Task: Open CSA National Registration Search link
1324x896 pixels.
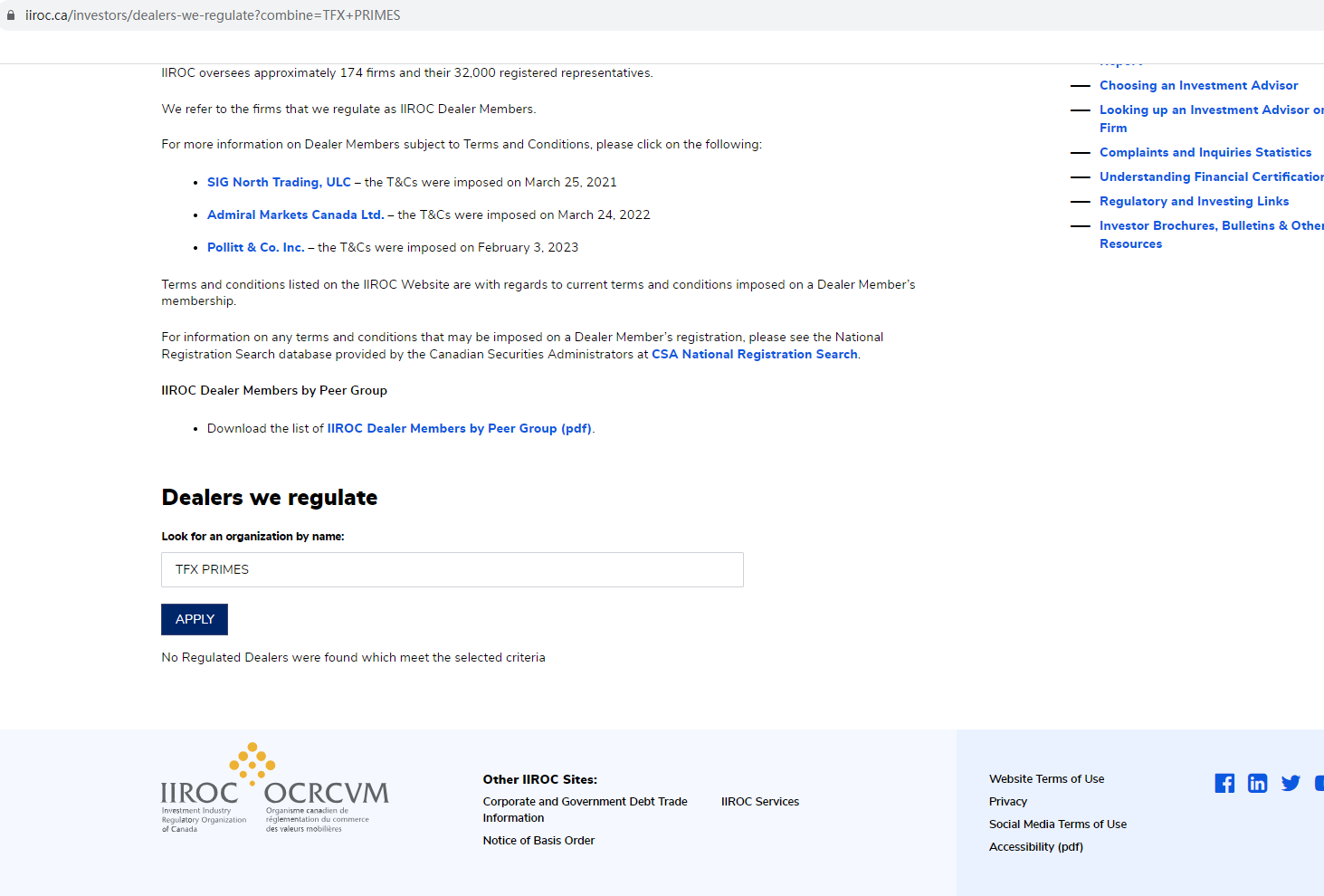Action: tap(754, 354)
